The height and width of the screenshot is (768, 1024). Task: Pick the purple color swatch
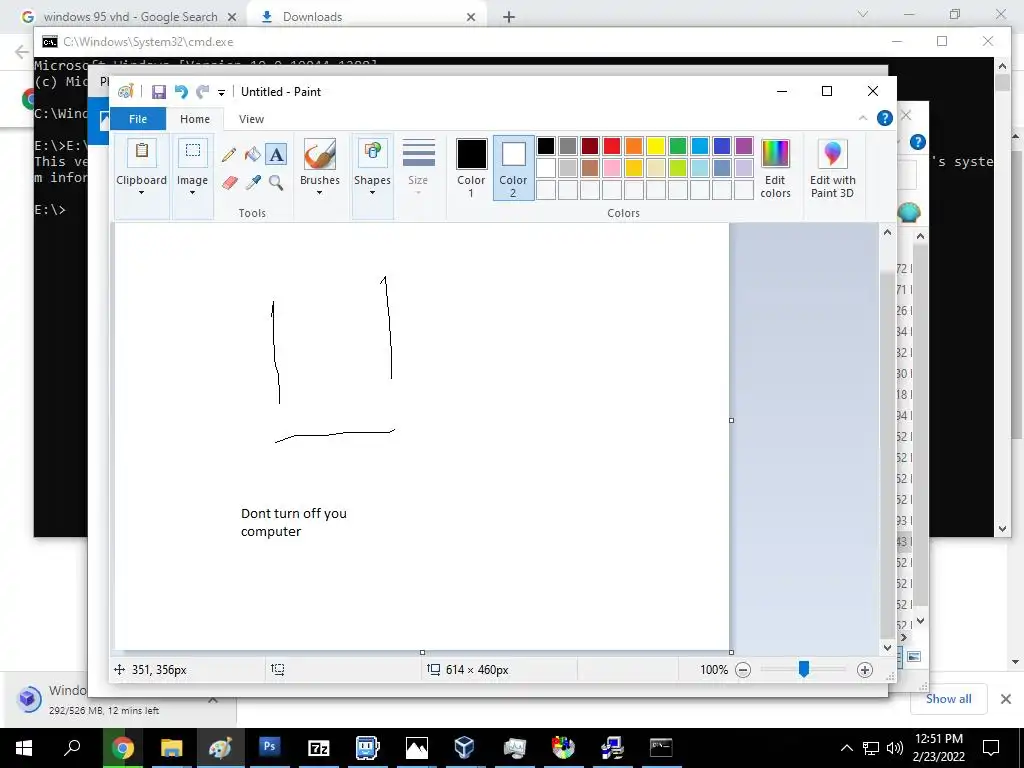coord(744,146)
